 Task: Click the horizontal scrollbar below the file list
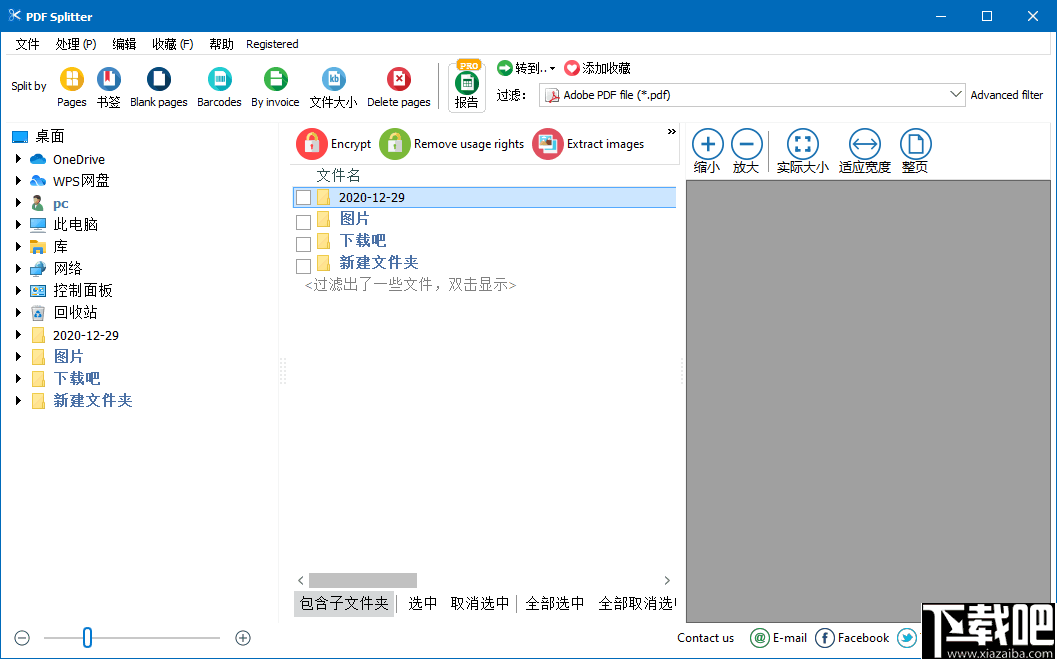362,580
